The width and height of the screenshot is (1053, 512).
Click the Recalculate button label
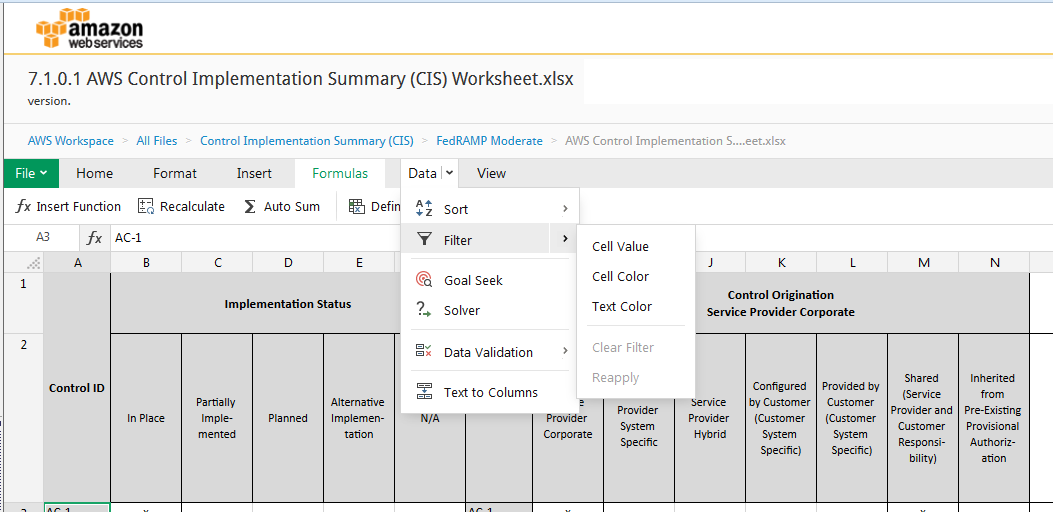tap(192, 206)
